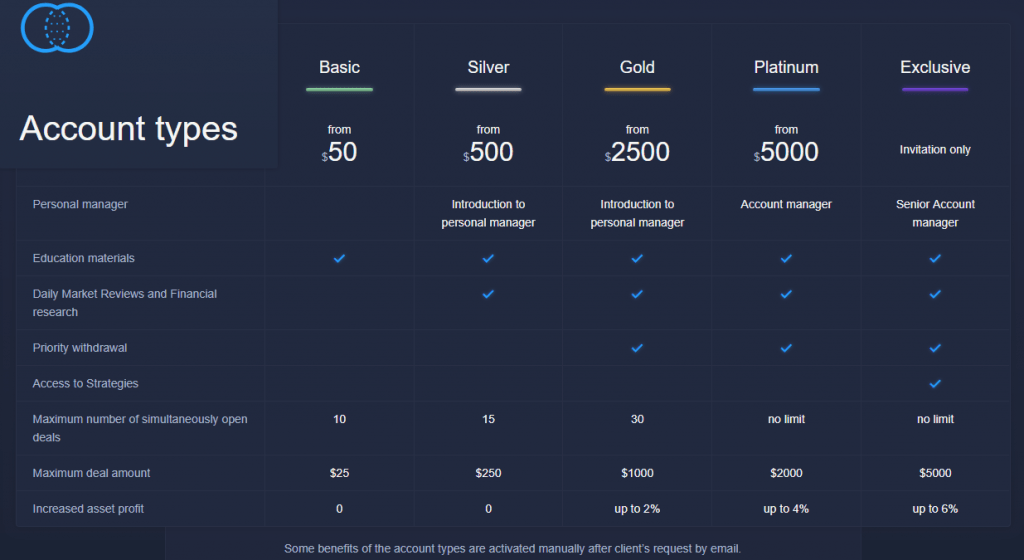1024x560 pixels.
Task: Click the Access to Strategies row label
Action: pyautogui.click(x=85, y=384)
